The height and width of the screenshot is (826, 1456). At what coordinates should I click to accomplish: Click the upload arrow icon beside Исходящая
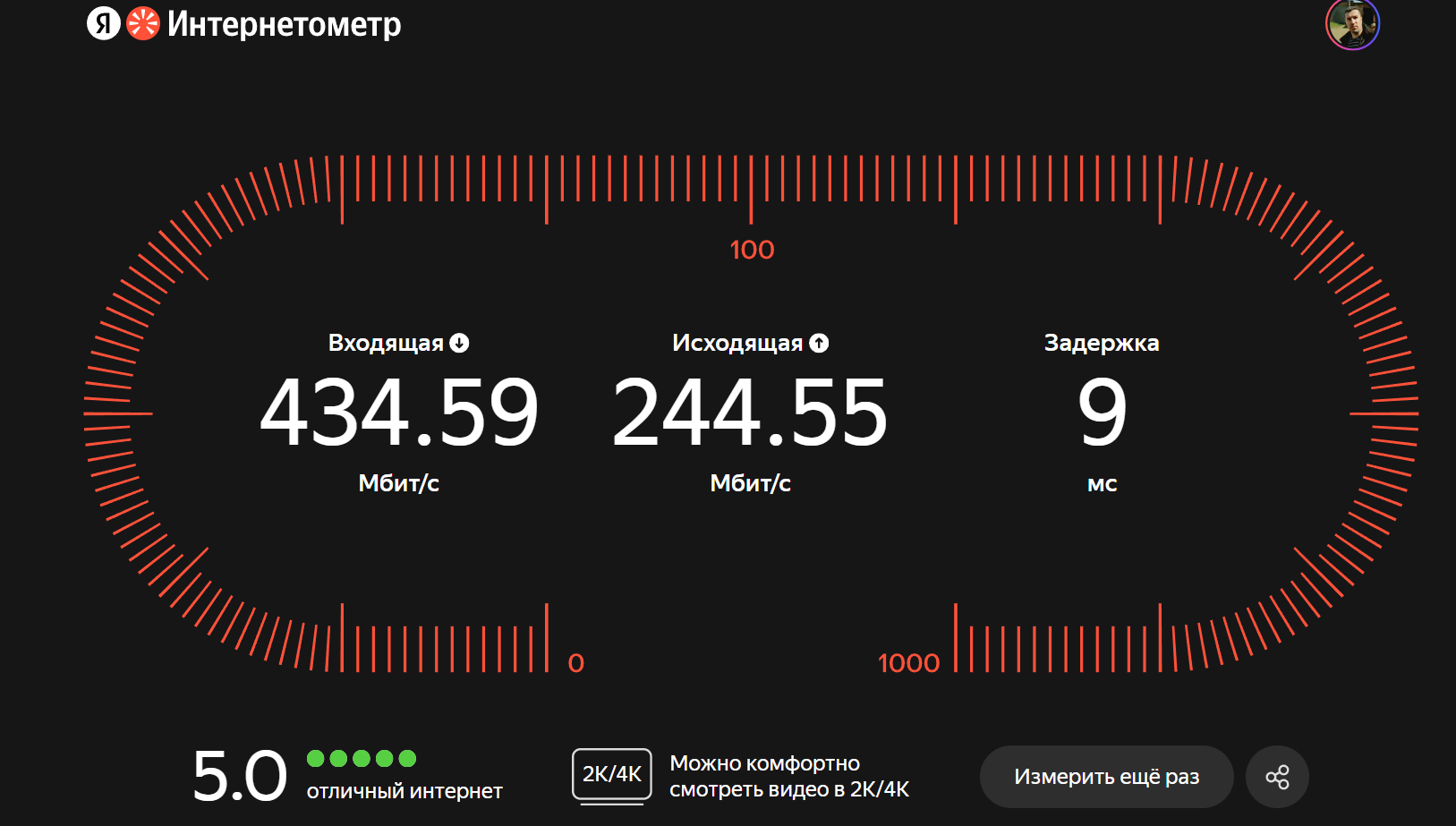[x=819, y=343]
